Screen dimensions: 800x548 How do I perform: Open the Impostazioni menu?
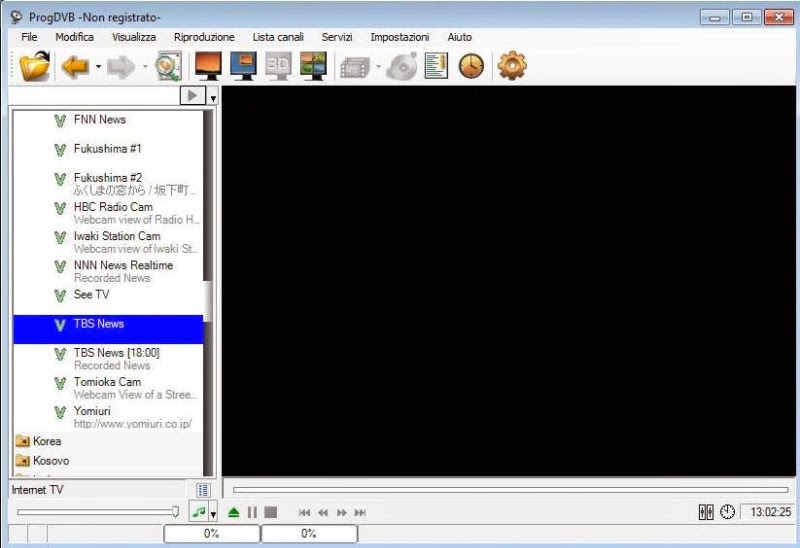tap(399, 37)
